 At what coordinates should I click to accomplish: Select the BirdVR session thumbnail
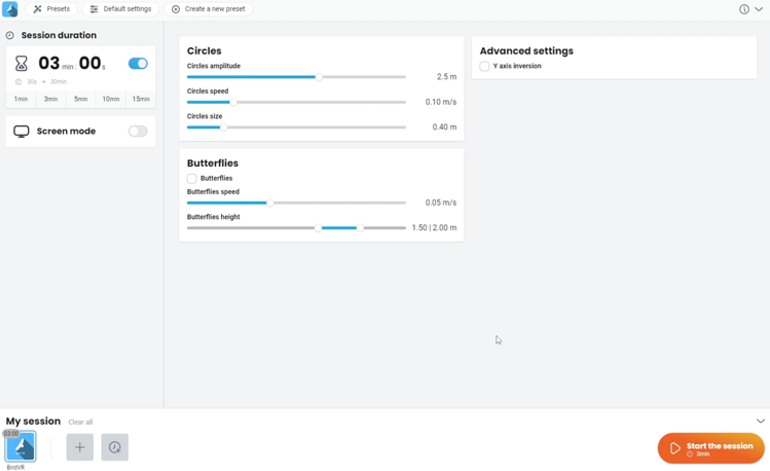(20, 447)
